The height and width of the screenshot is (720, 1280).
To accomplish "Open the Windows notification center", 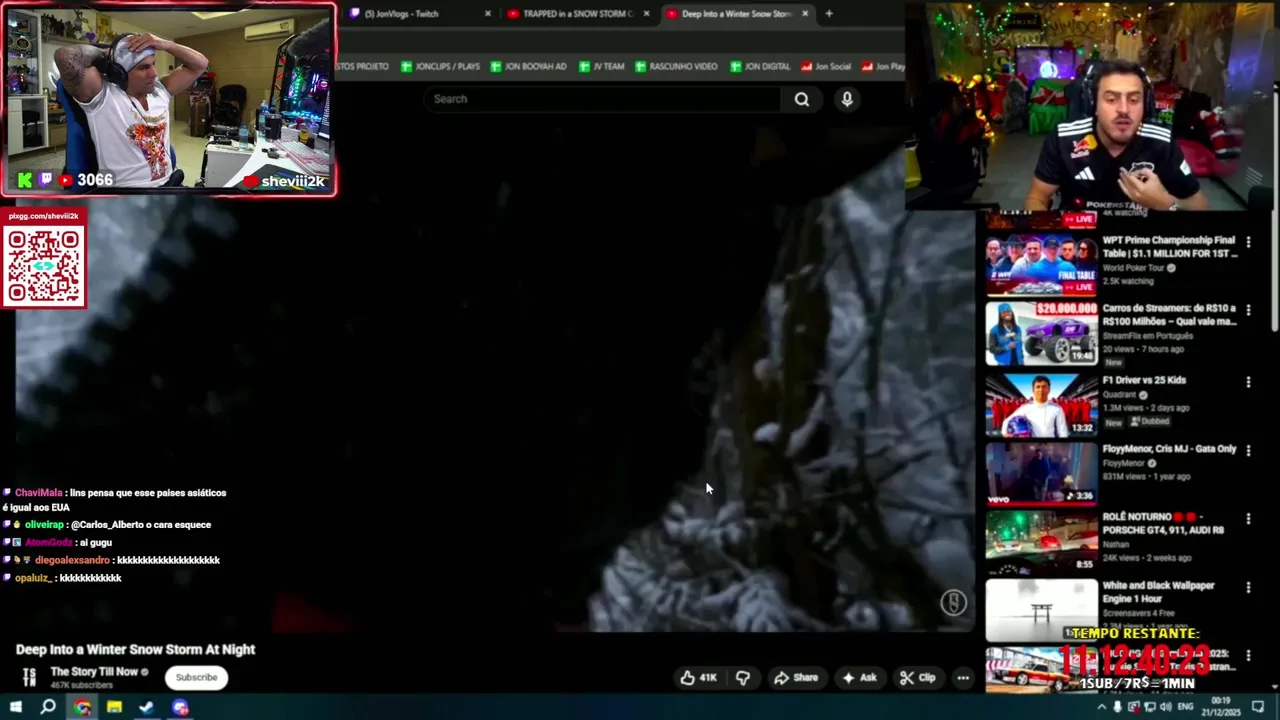I will pos(1259,707).
